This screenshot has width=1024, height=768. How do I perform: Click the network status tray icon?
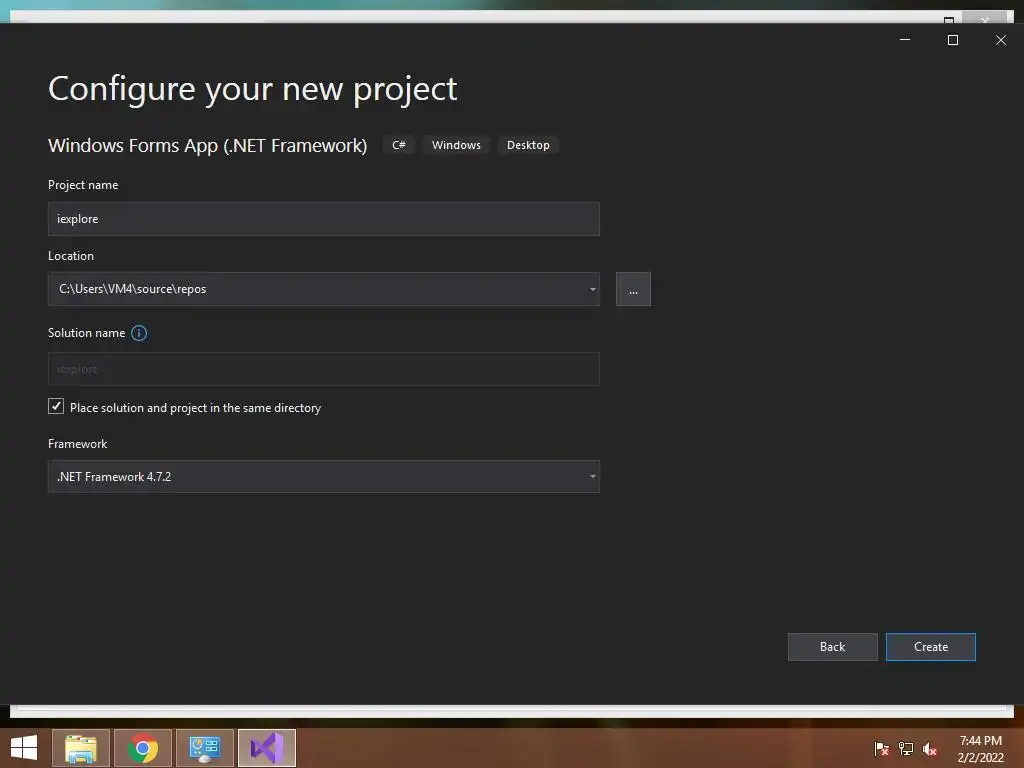906,748
